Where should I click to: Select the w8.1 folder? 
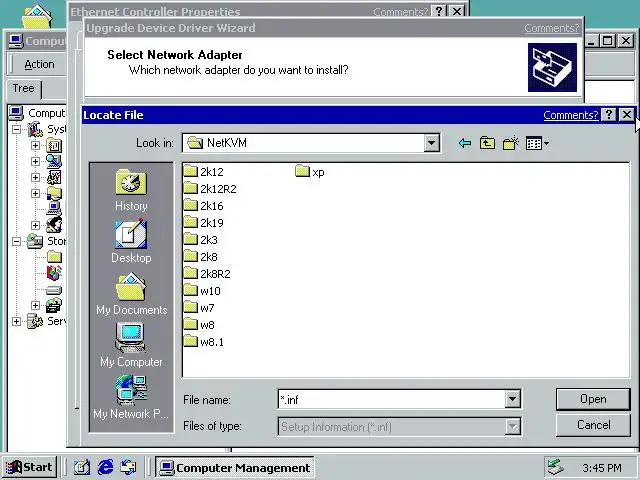[203, 342]
